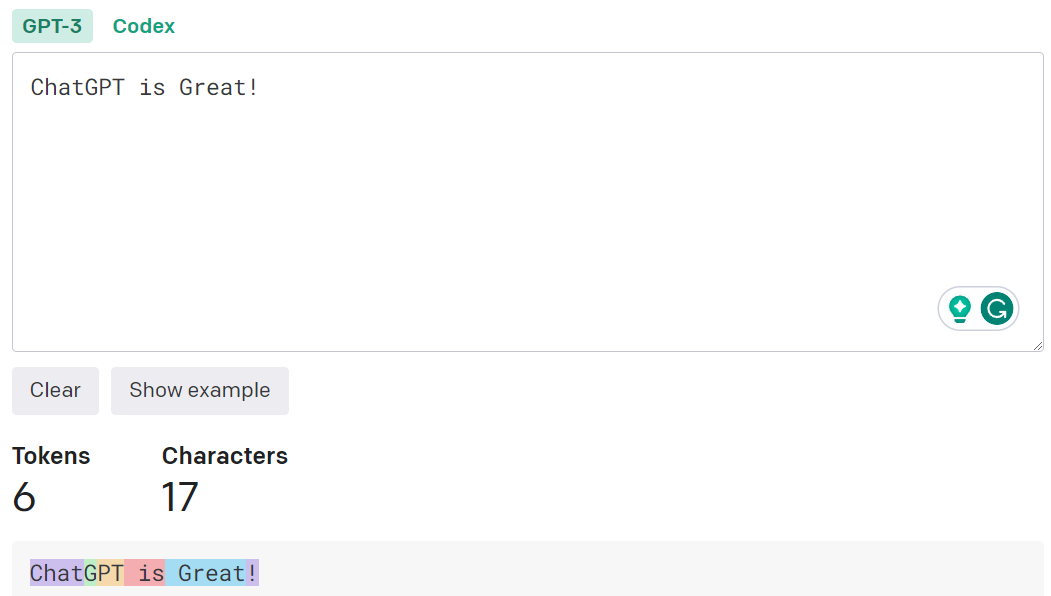Open the Grammarly G icon

click(997, 309)
